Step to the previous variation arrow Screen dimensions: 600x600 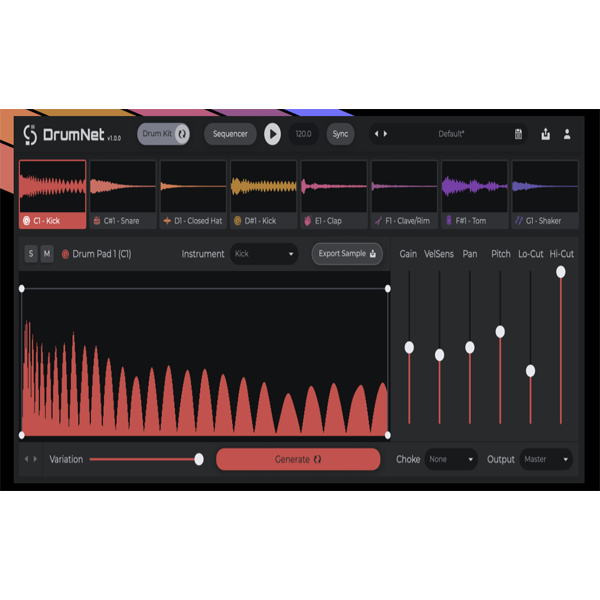(26, 459)
